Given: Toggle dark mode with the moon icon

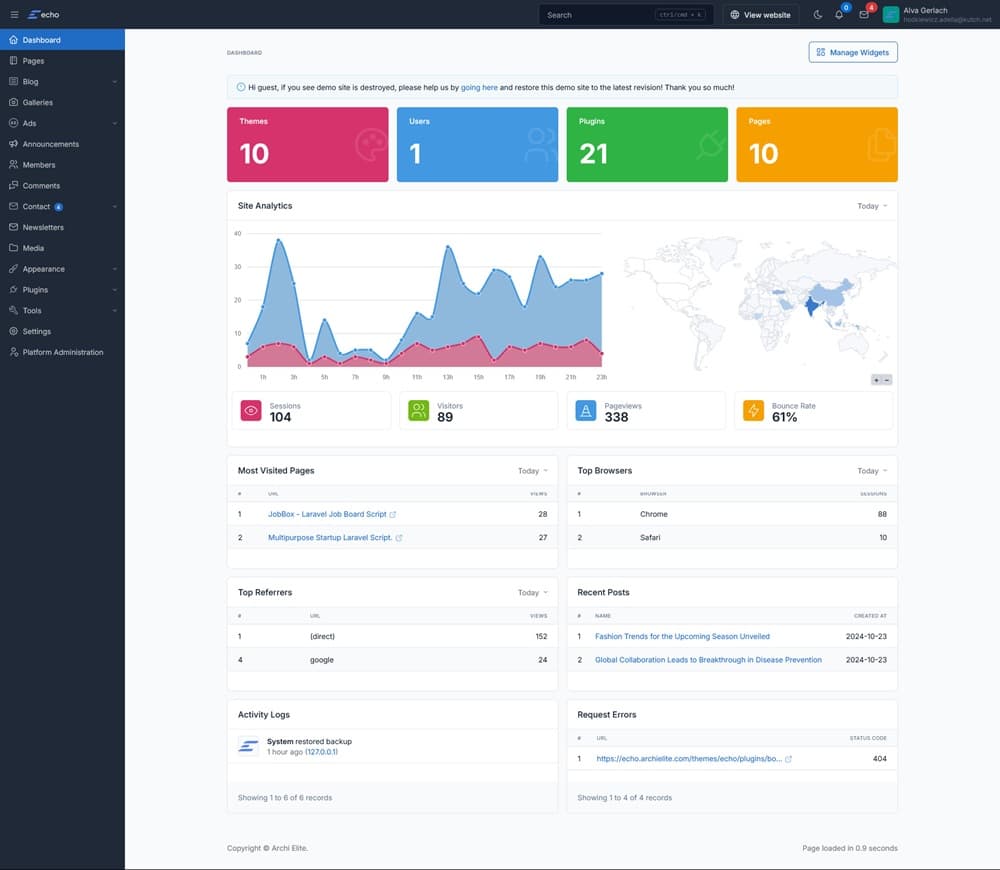Looking at the screenshot, I should [818, 15].
